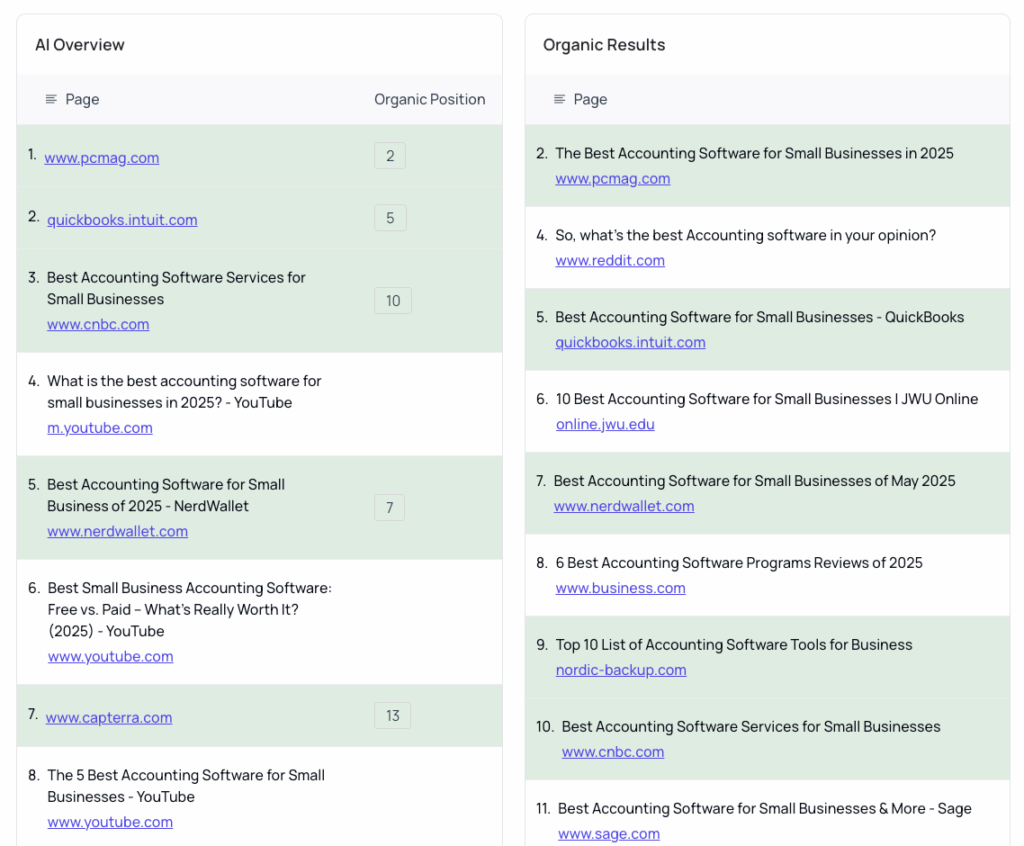Viewport: 1024px width, 846px height.
Task: Select 'Best Accounting Software for Small Businesses of May 2025'
Action: [754, 481]
